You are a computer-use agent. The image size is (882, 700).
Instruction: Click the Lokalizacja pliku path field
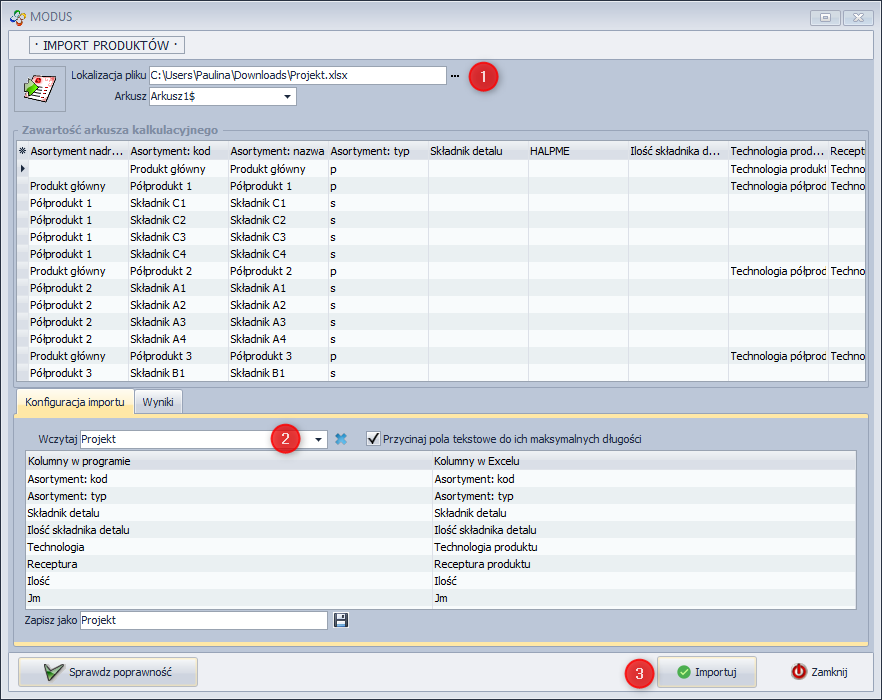[296, 75]
